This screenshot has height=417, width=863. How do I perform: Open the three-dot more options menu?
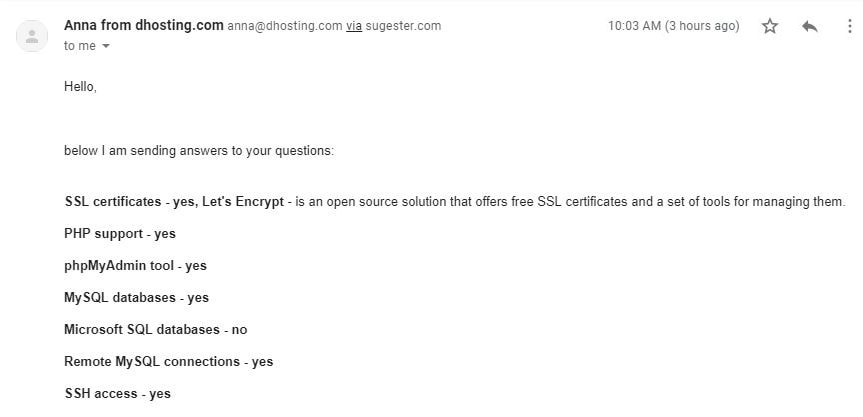pos(850,26)
